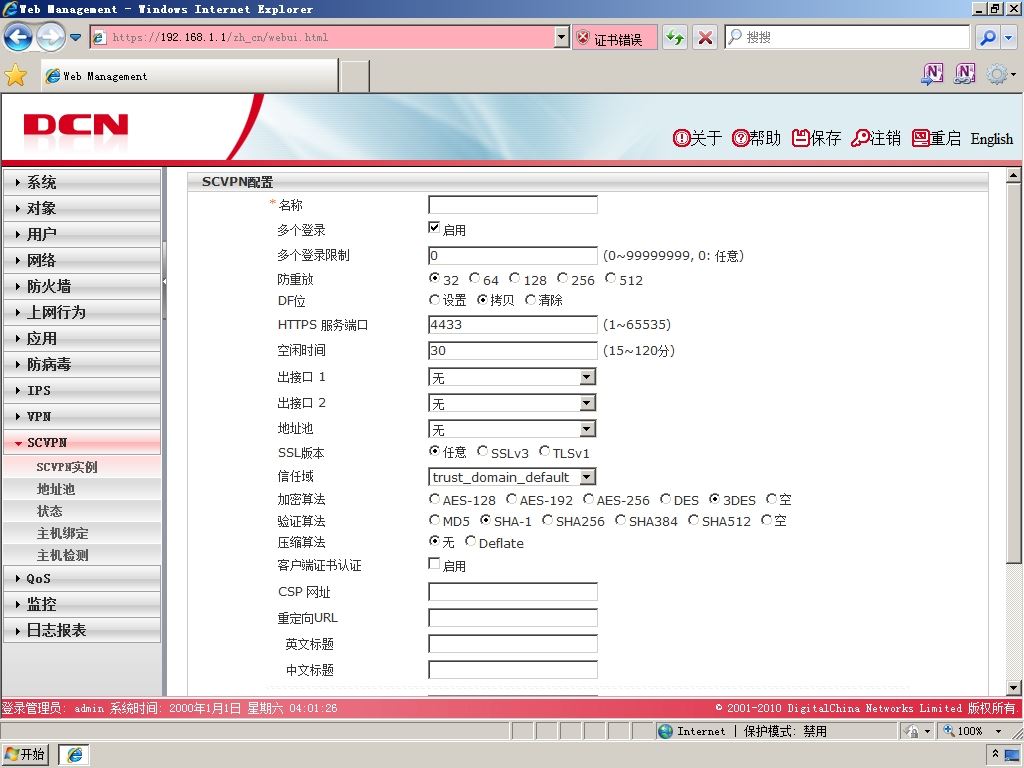Click the Reboot (重启) icon
Screen dimensions: 1024x768
[920, 138]
